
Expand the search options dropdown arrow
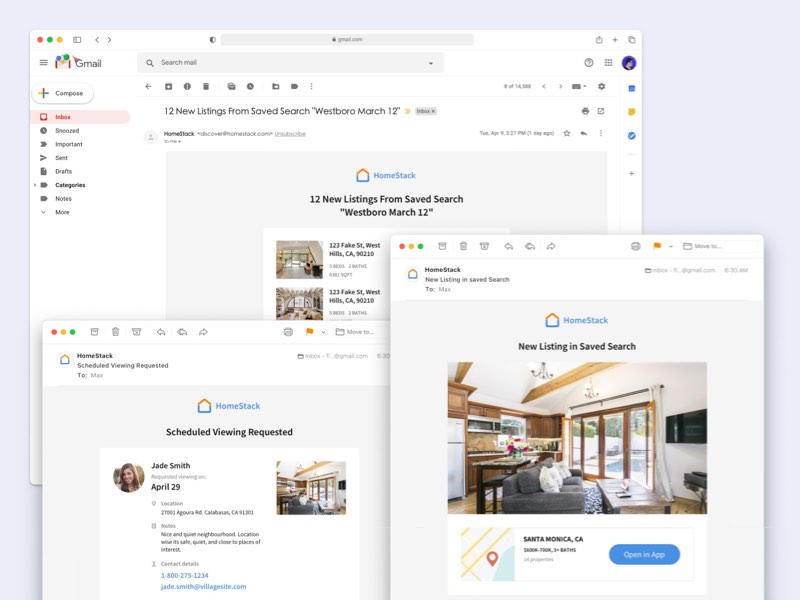point(431,63)
